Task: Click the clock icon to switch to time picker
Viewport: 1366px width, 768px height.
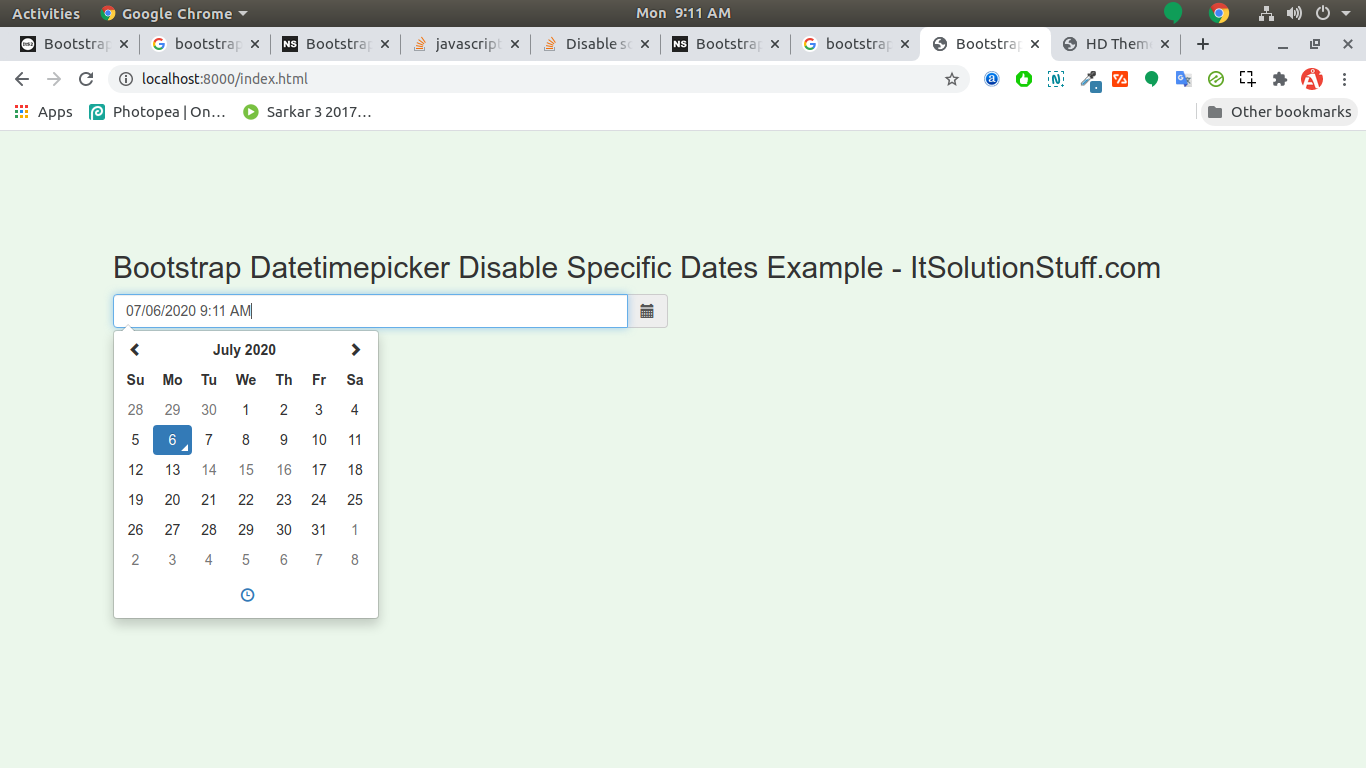Action: [x=247, y=594]
